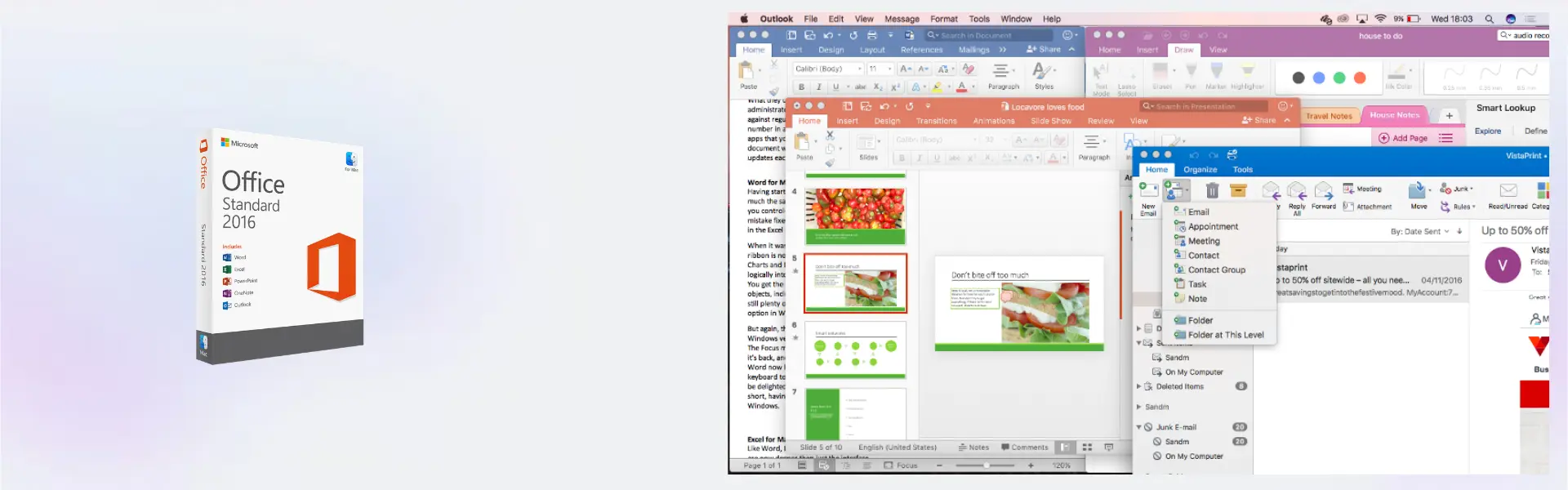Open the By: Date Sent sort dropdown
This screenshot has width=1568, height=490.
pos(1420,231)
